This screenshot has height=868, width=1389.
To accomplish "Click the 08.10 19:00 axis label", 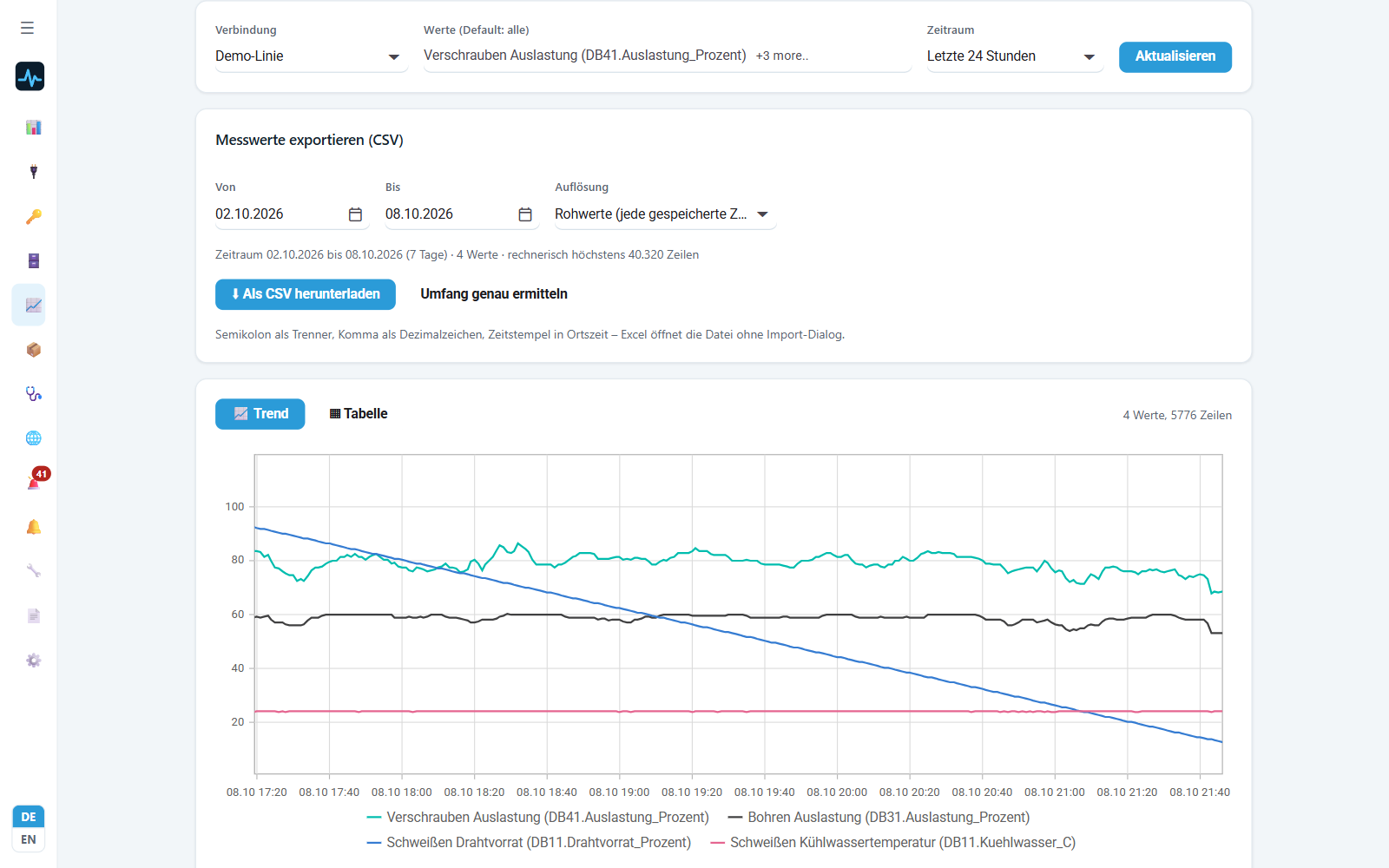I will [x=619, y=792].
